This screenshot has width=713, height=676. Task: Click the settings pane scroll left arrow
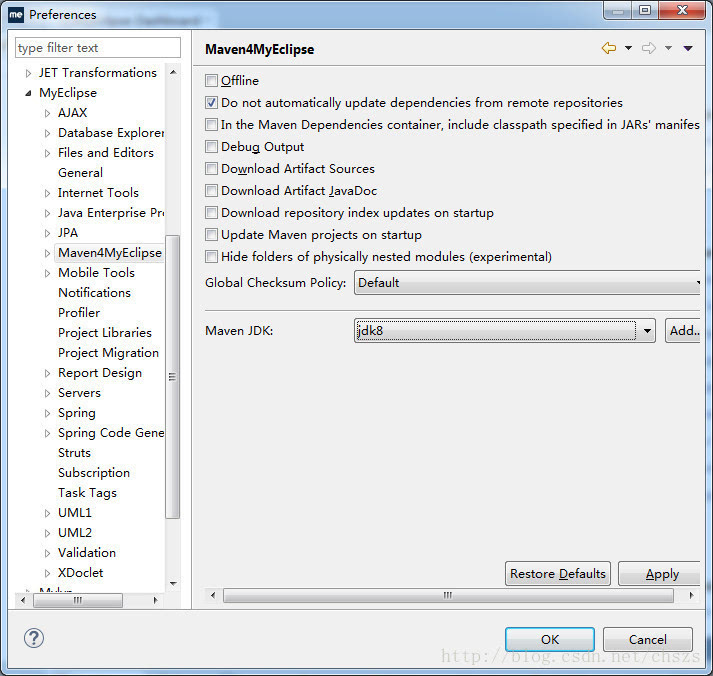tap(213, 595)
